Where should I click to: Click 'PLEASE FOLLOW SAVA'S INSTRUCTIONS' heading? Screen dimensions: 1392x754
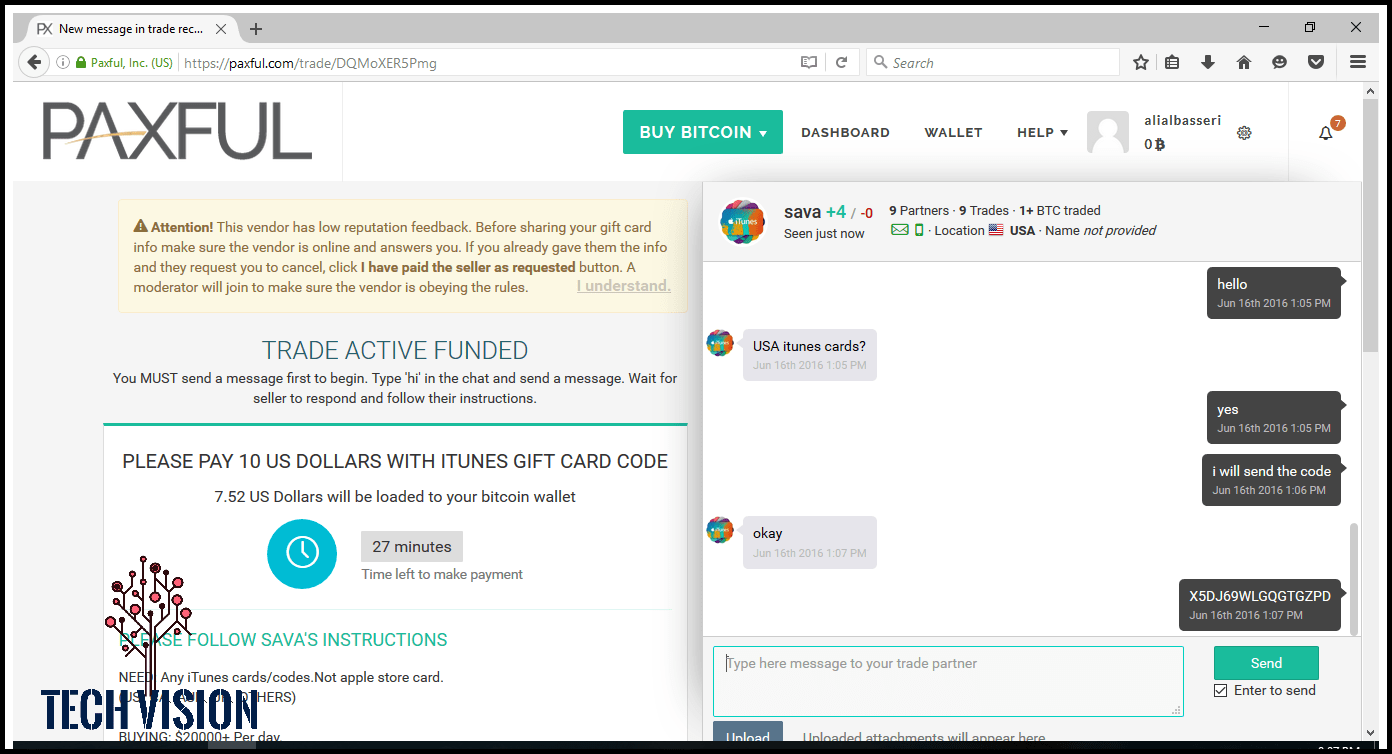pyautogui.click(x=283, y=639)
